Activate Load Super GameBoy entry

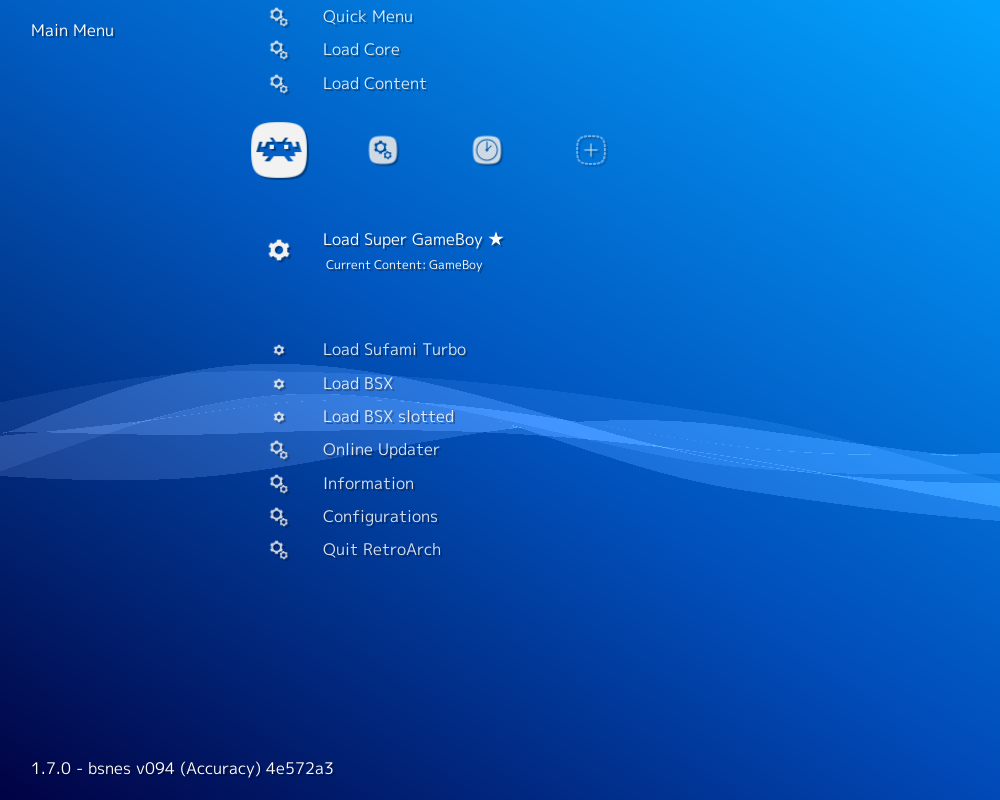pos(402,240)
